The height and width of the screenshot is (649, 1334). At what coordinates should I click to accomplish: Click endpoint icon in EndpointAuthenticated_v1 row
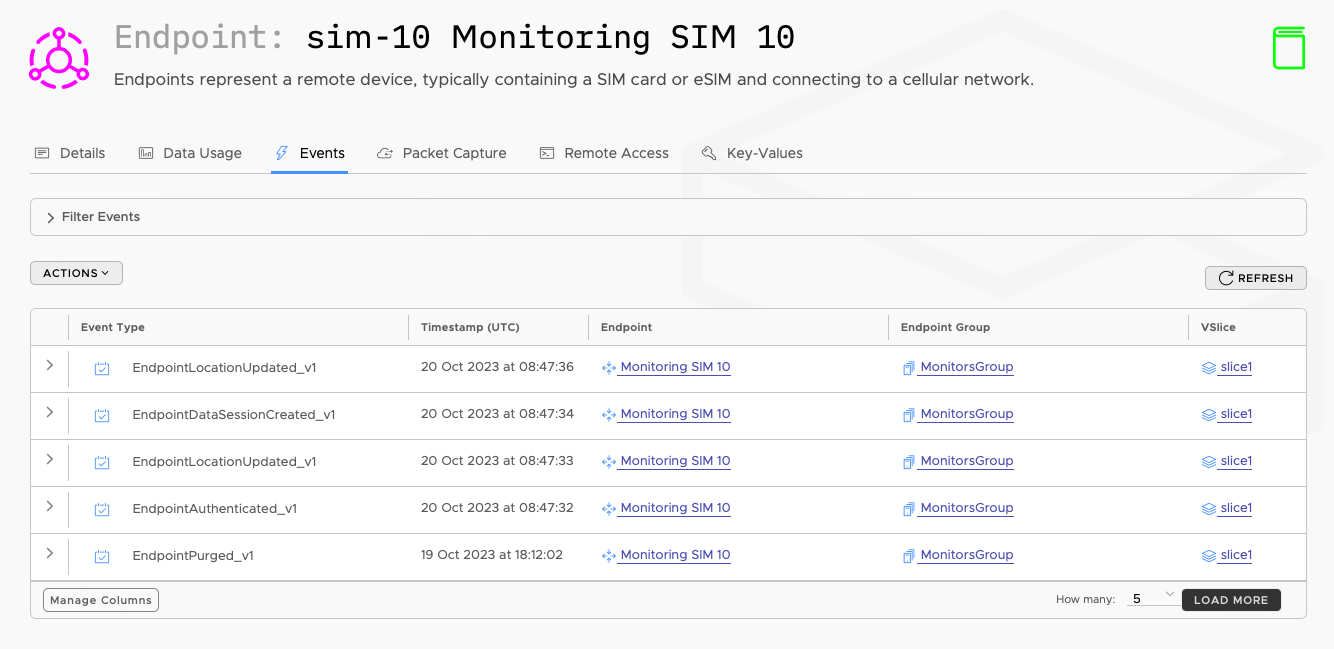(608, 509)
